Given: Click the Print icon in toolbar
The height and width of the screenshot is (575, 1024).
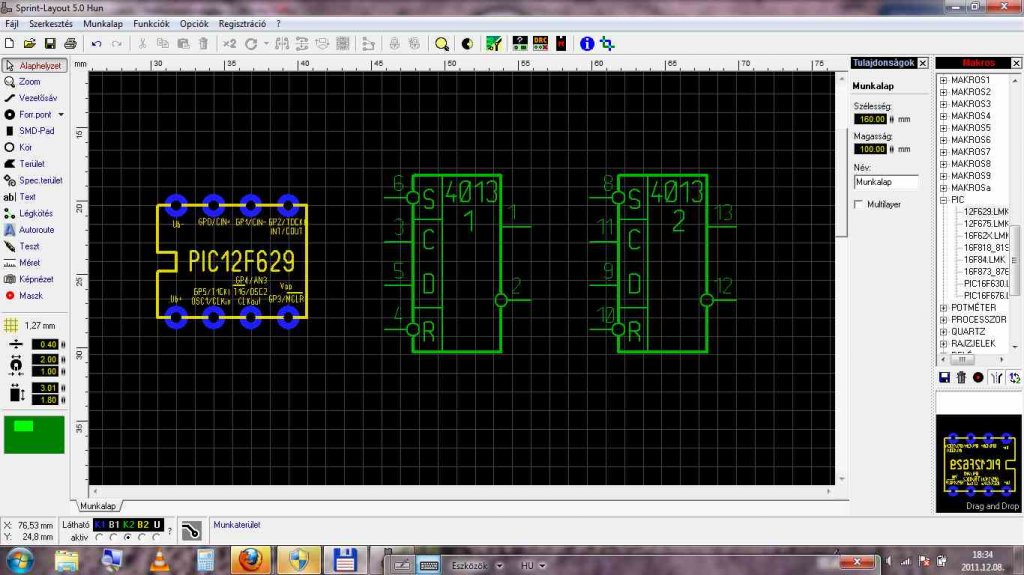Looking at the screenshot, I should click(70, 44).
